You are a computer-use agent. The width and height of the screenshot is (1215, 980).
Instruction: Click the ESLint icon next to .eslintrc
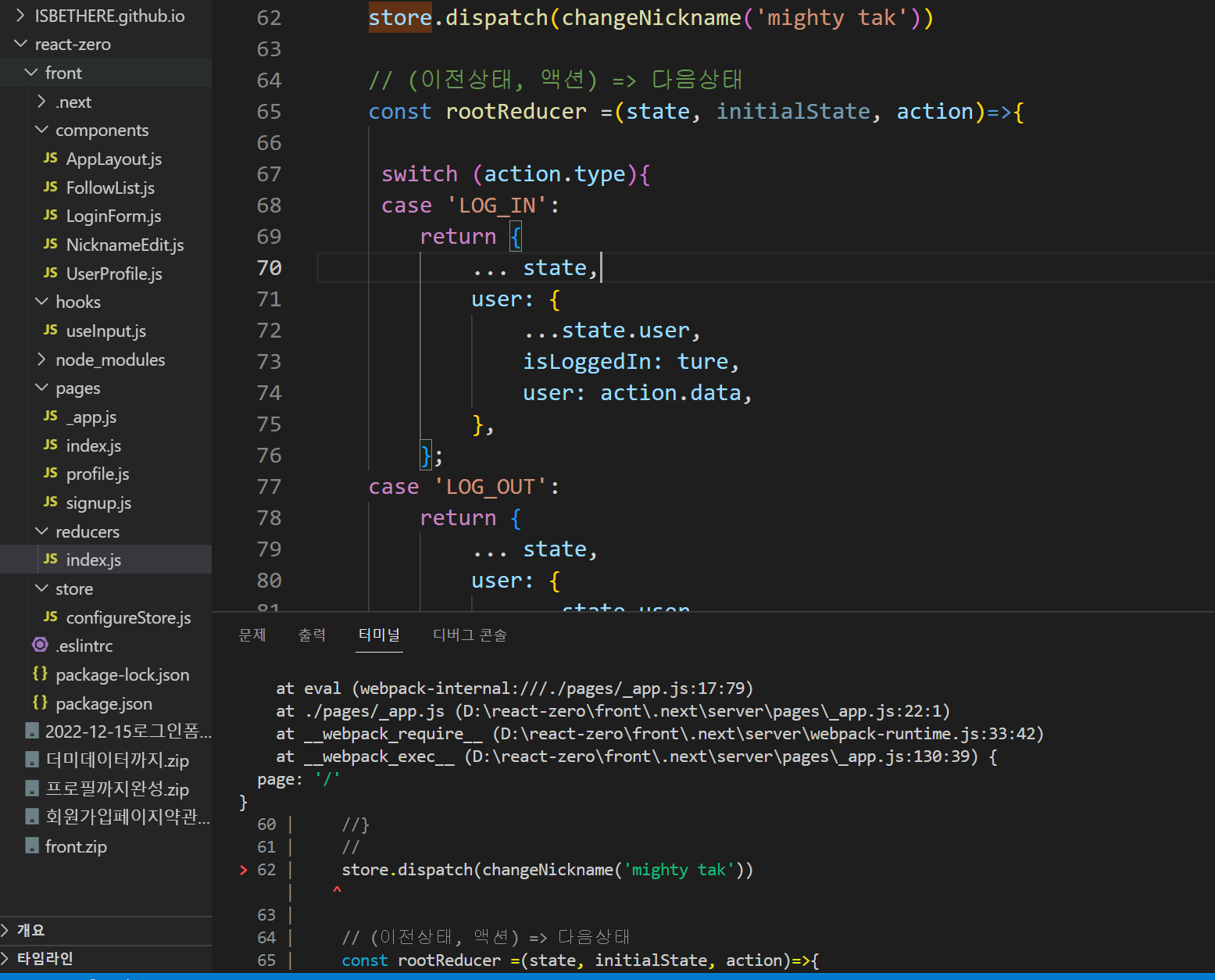(x=40, y=646)
